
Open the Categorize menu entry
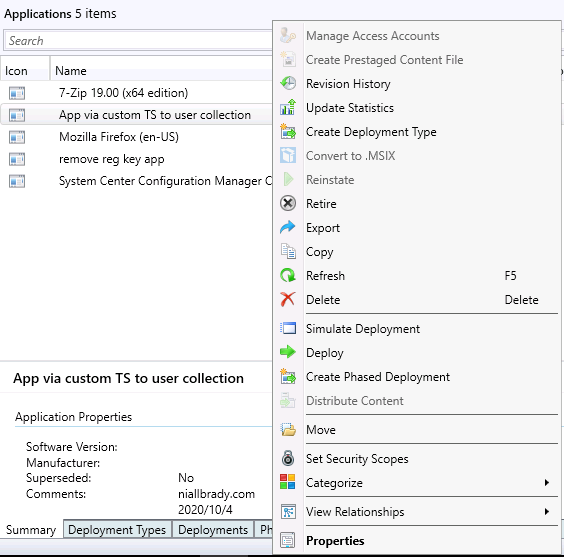[416, 482]
